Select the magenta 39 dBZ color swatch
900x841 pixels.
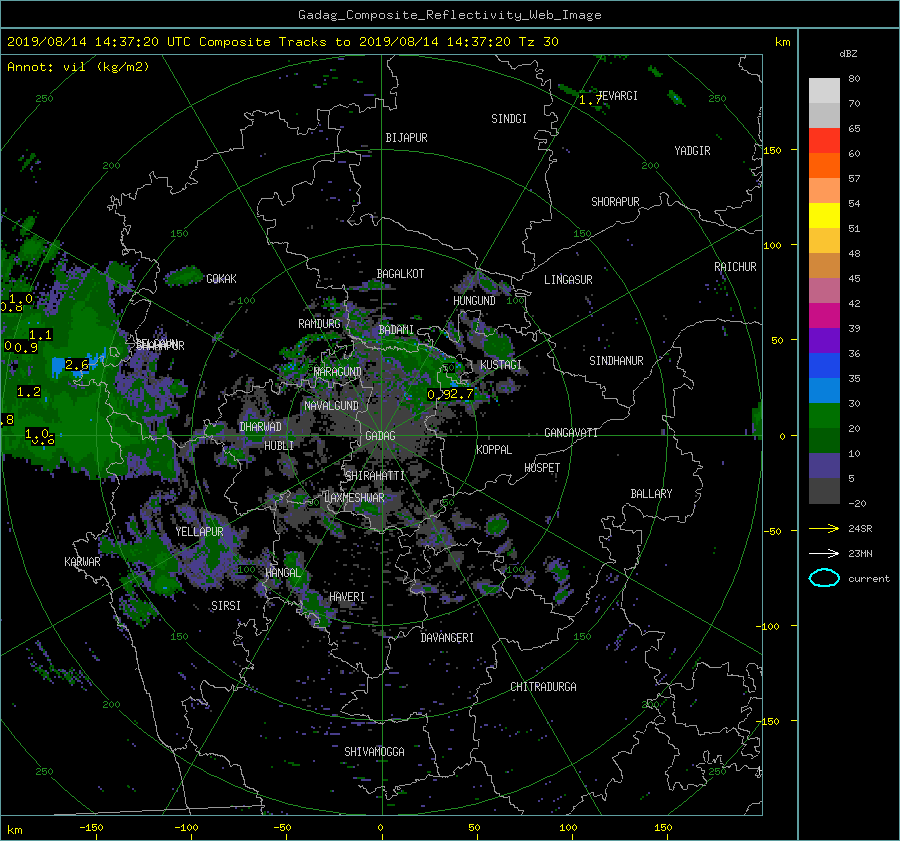pos(824,315)
